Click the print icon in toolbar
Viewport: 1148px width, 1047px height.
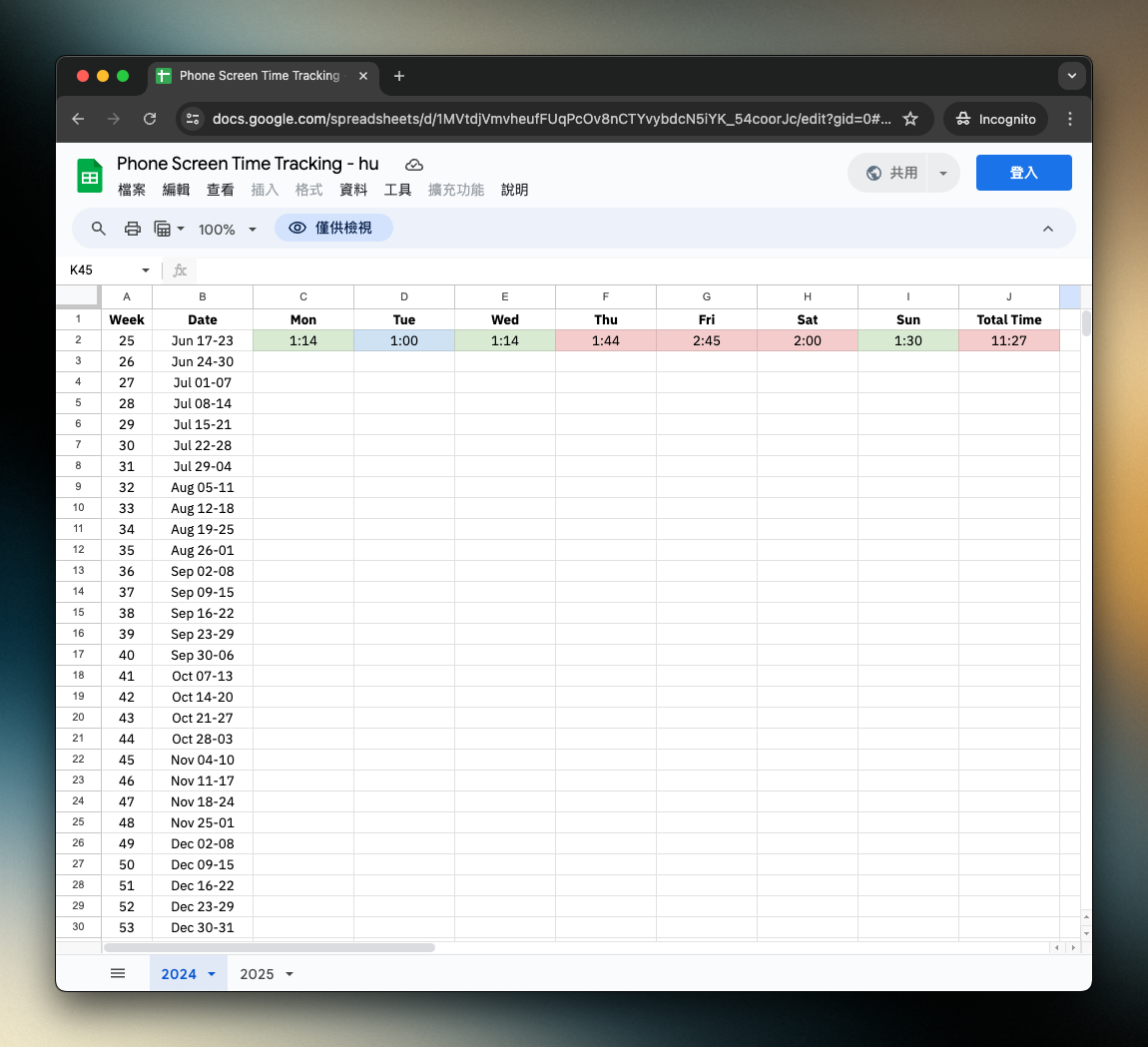[133, 229]
